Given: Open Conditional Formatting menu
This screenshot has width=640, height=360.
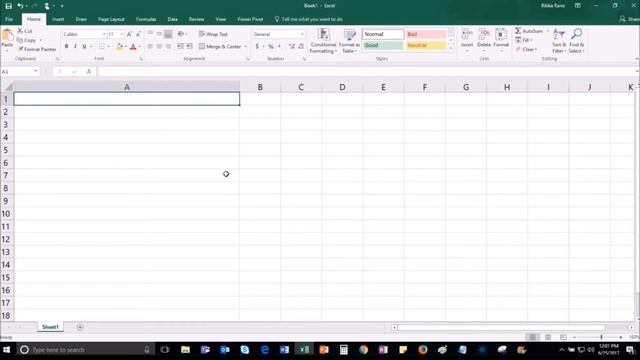Looking at the screenshot, I should [323, 41].
